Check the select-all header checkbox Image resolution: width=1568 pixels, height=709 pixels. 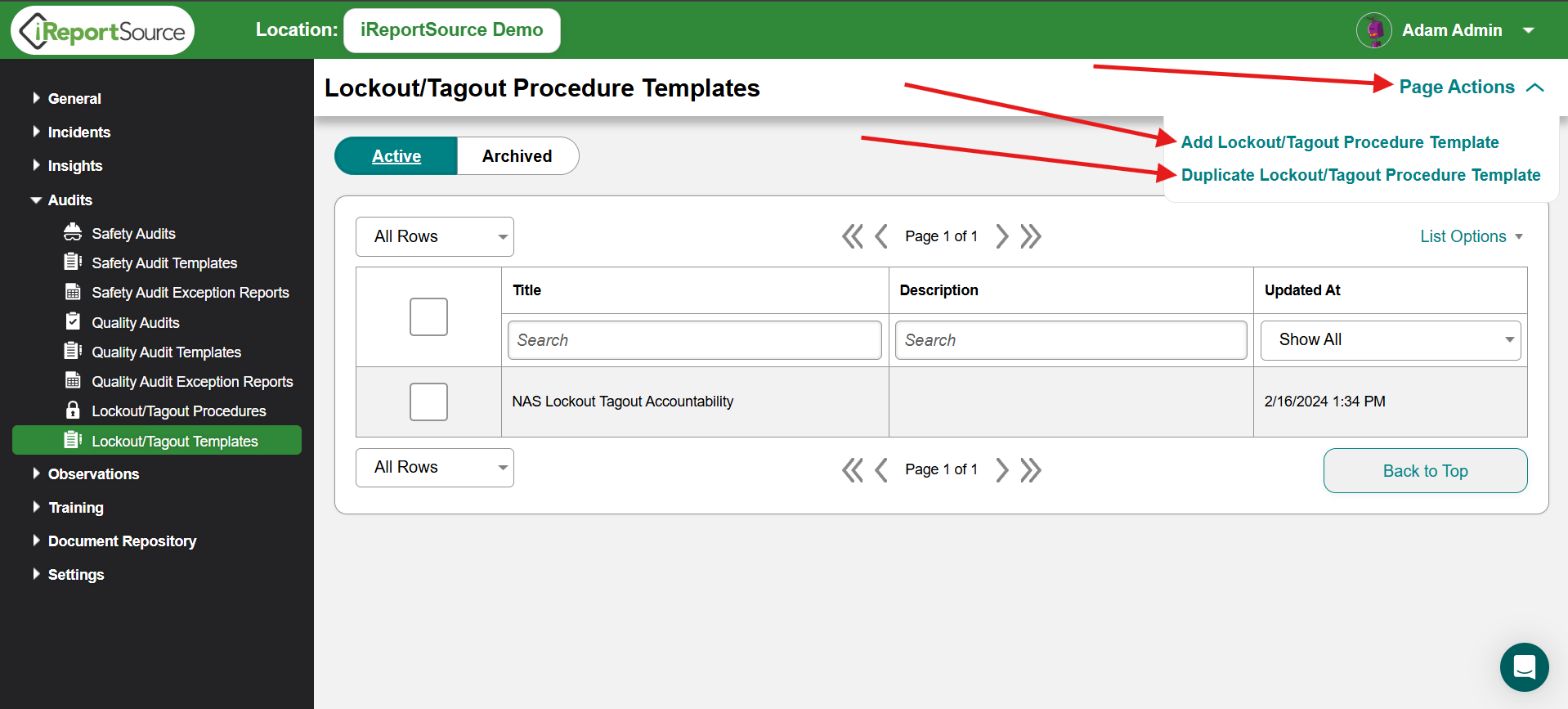428,316
